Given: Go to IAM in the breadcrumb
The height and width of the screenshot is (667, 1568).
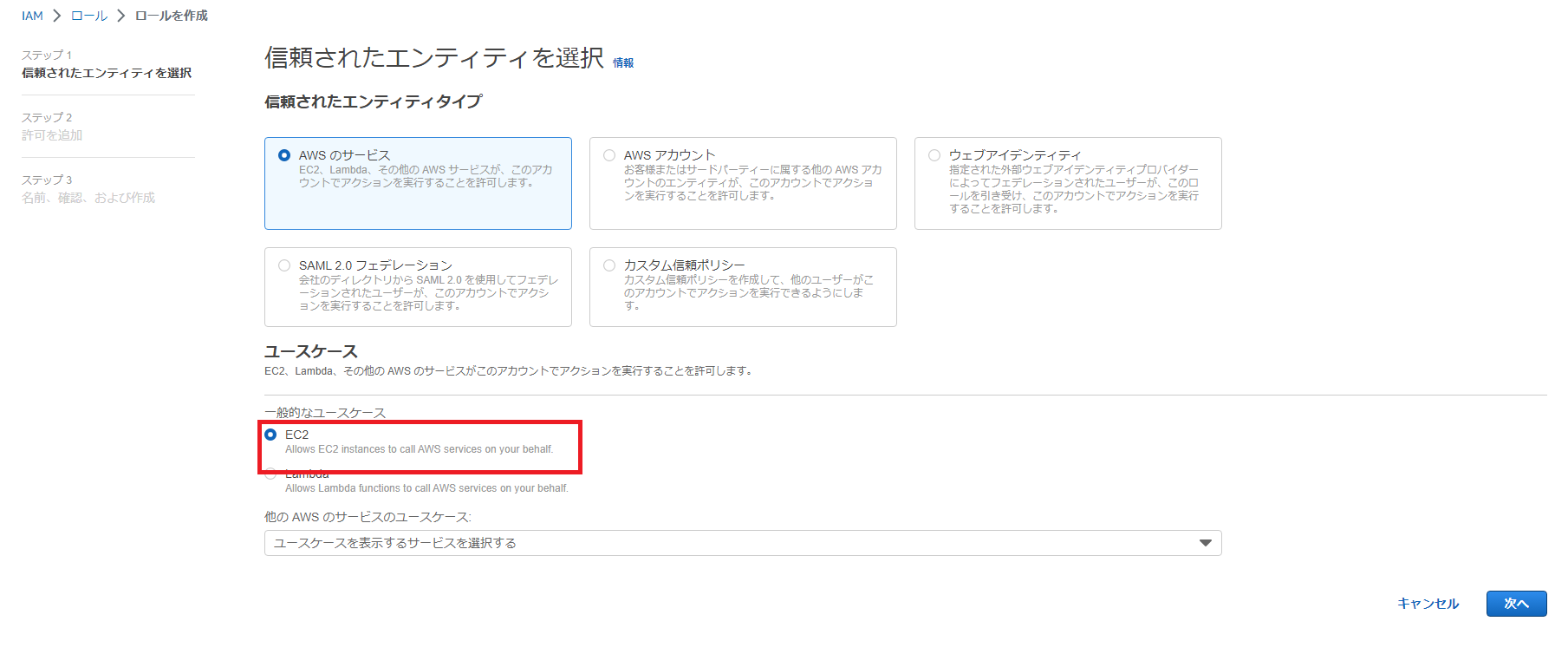Looking at the screenshot, I should tap(32, 16).
